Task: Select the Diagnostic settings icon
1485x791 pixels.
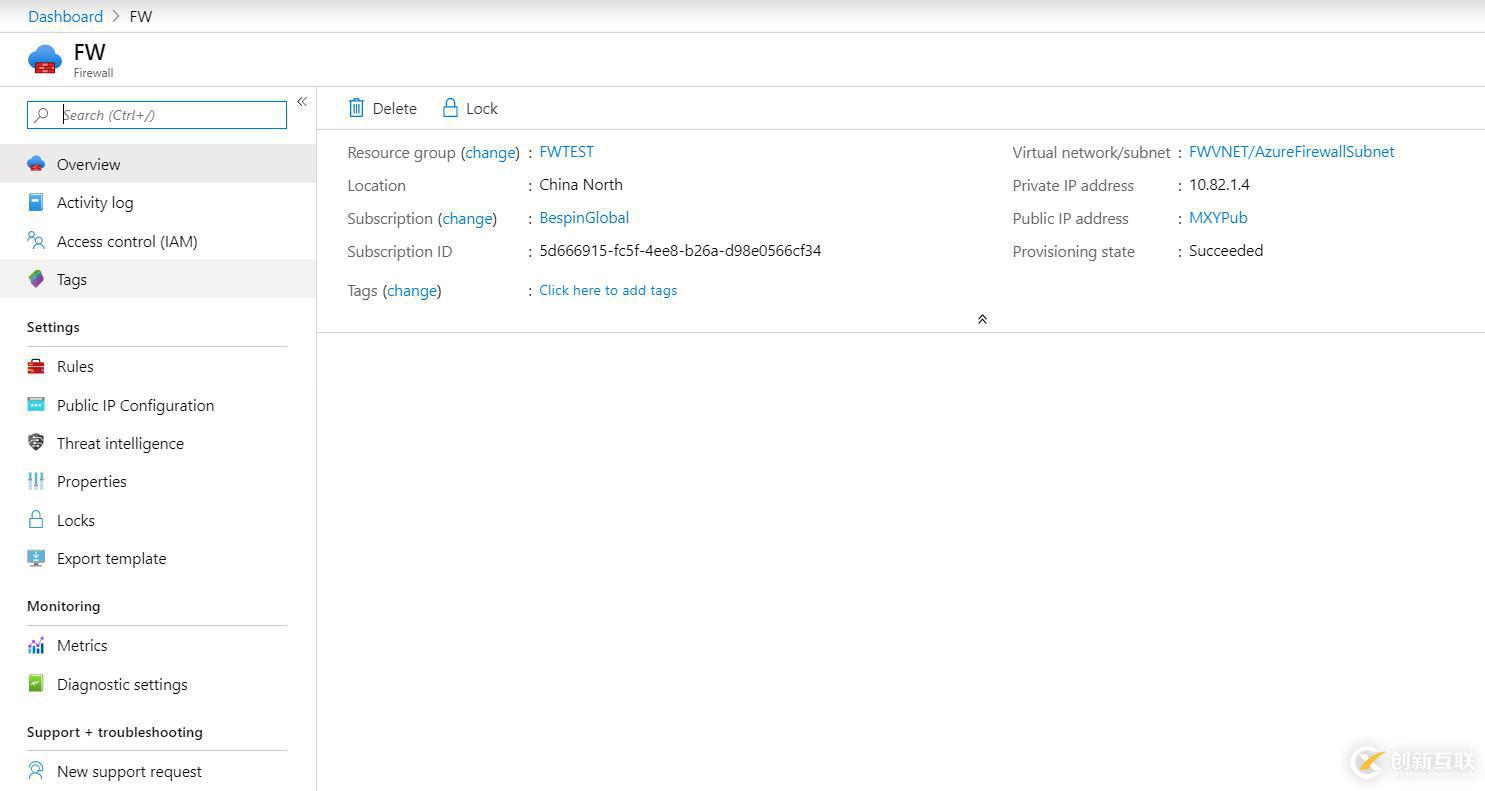Action: click(x=36, y=684)
